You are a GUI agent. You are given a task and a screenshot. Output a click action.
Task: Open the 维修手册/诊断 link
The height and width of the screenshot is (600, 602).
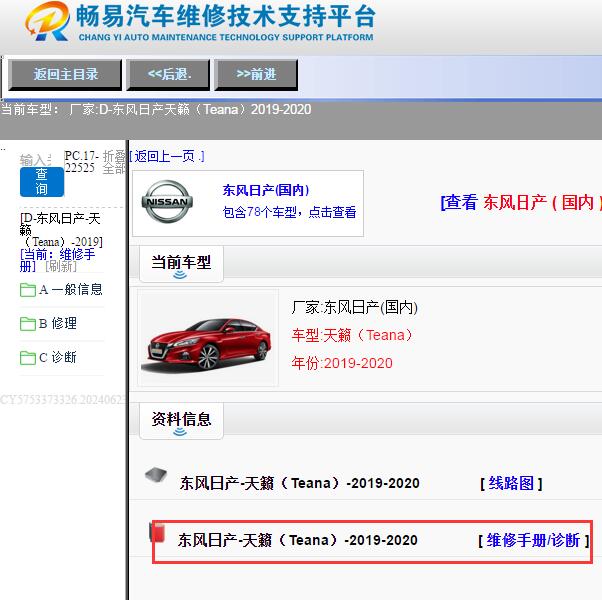[533, 540]
